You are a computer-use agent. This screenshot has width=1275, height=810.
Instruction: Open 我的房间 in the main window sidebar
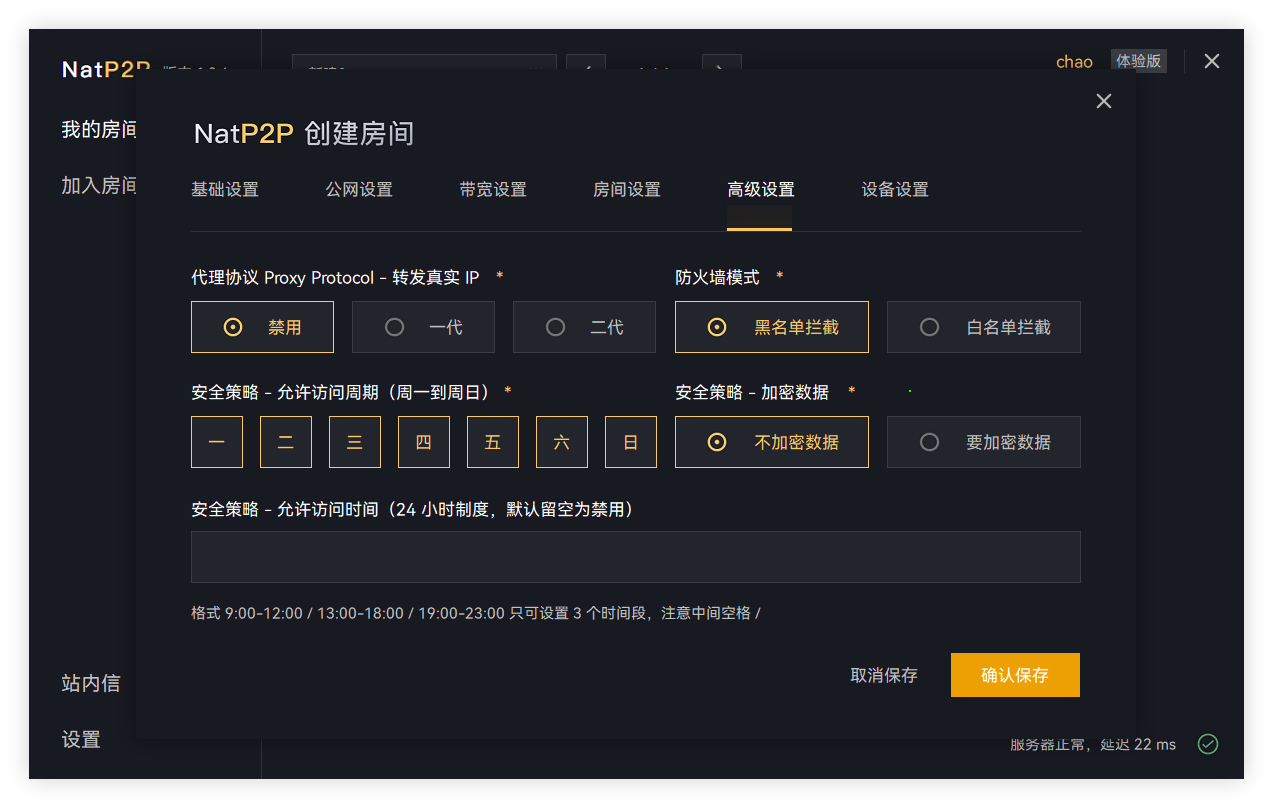click(x=99, y=129)
